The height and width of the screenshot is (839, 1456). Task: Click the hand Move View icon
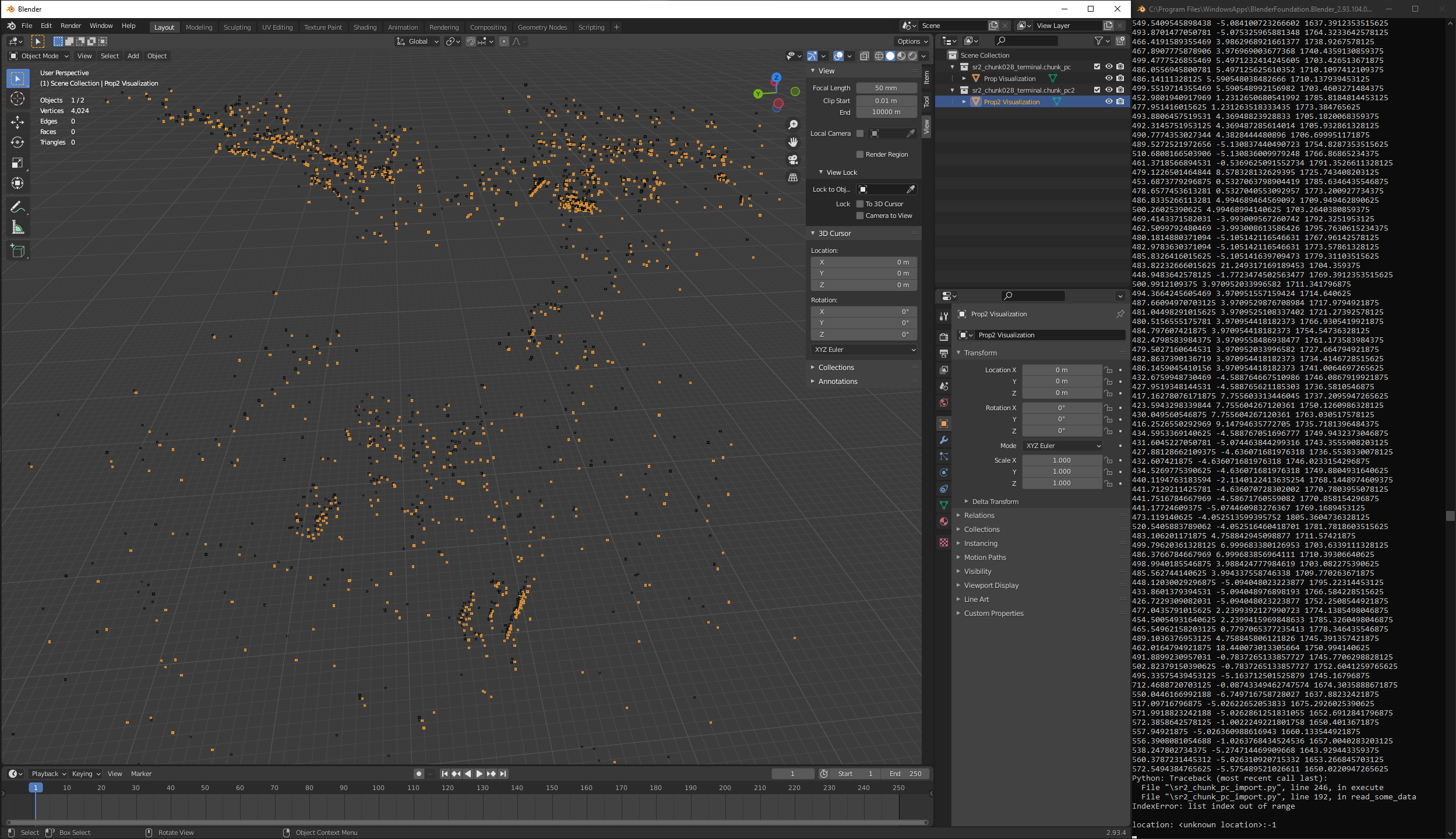coord(793,142)
